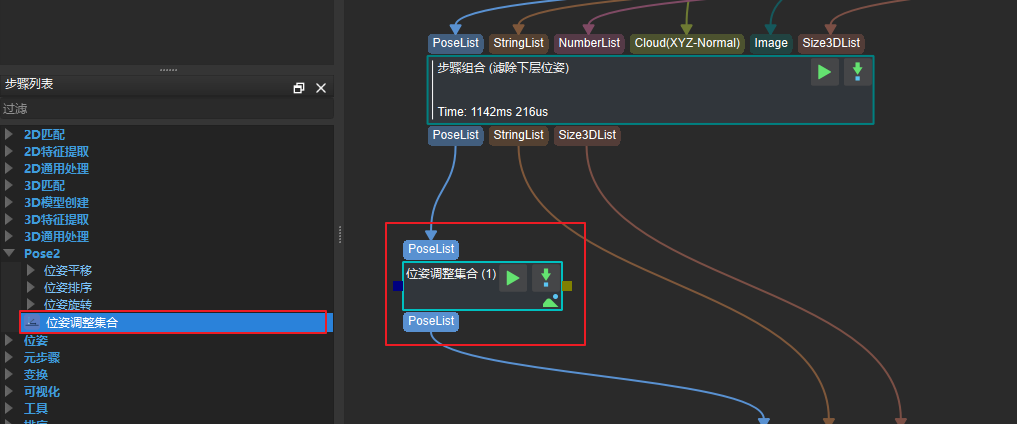Click the Cloud(XYZ-Normal) input port
This screenshot has width=1017, height=424.
[688, 43]
